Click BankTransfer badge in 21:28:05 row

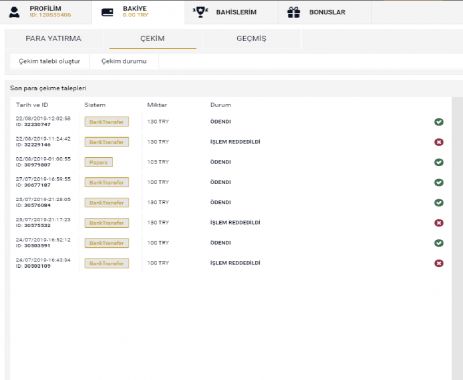click(x=107, y=203)
